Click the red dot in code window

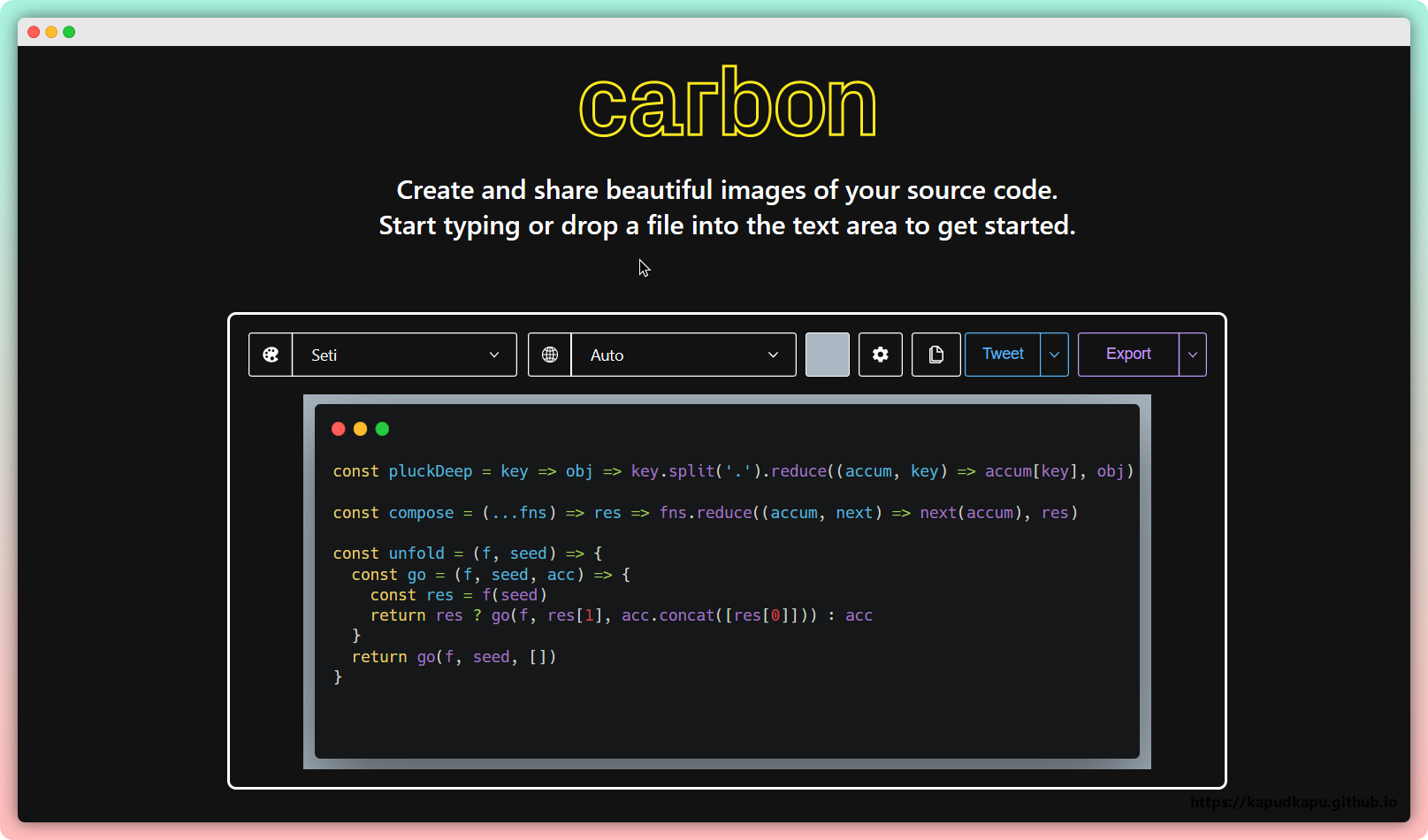pyautogui.click(x=339, y=429)
